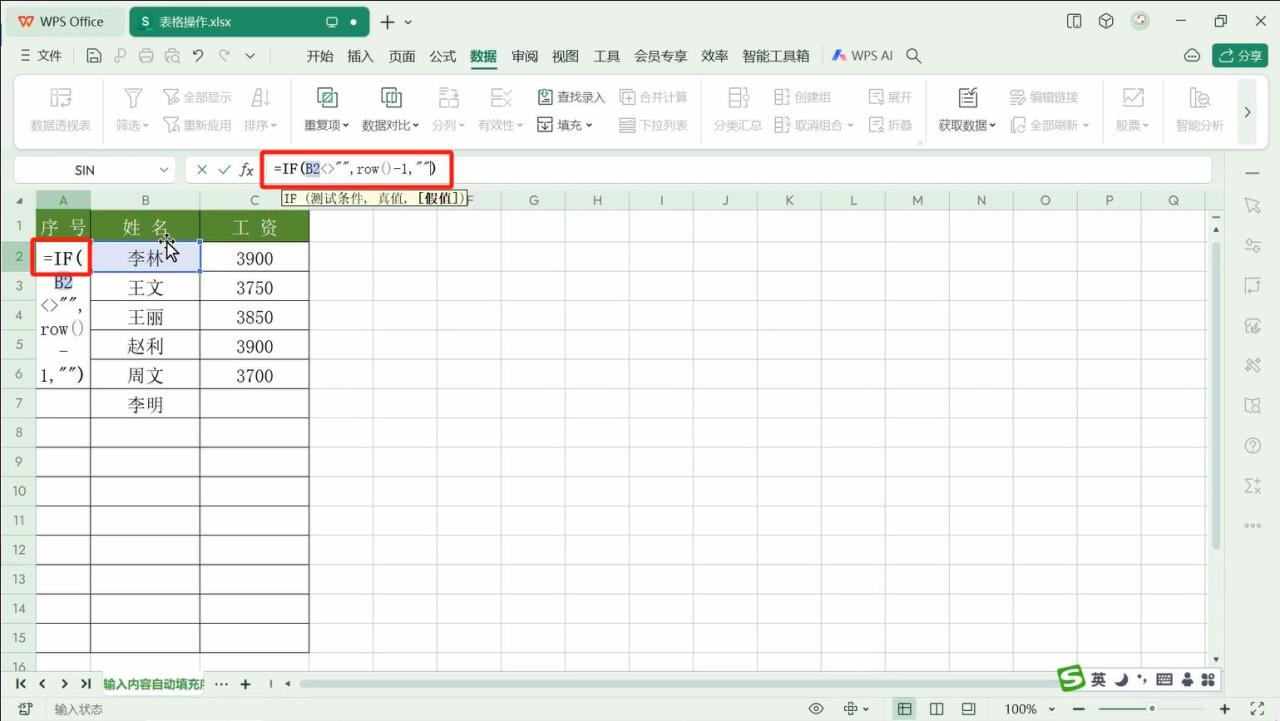Click inside the formula bar text
This screenshot has height=721, width=1280.
pyautogui.click(x=355, y=169)
